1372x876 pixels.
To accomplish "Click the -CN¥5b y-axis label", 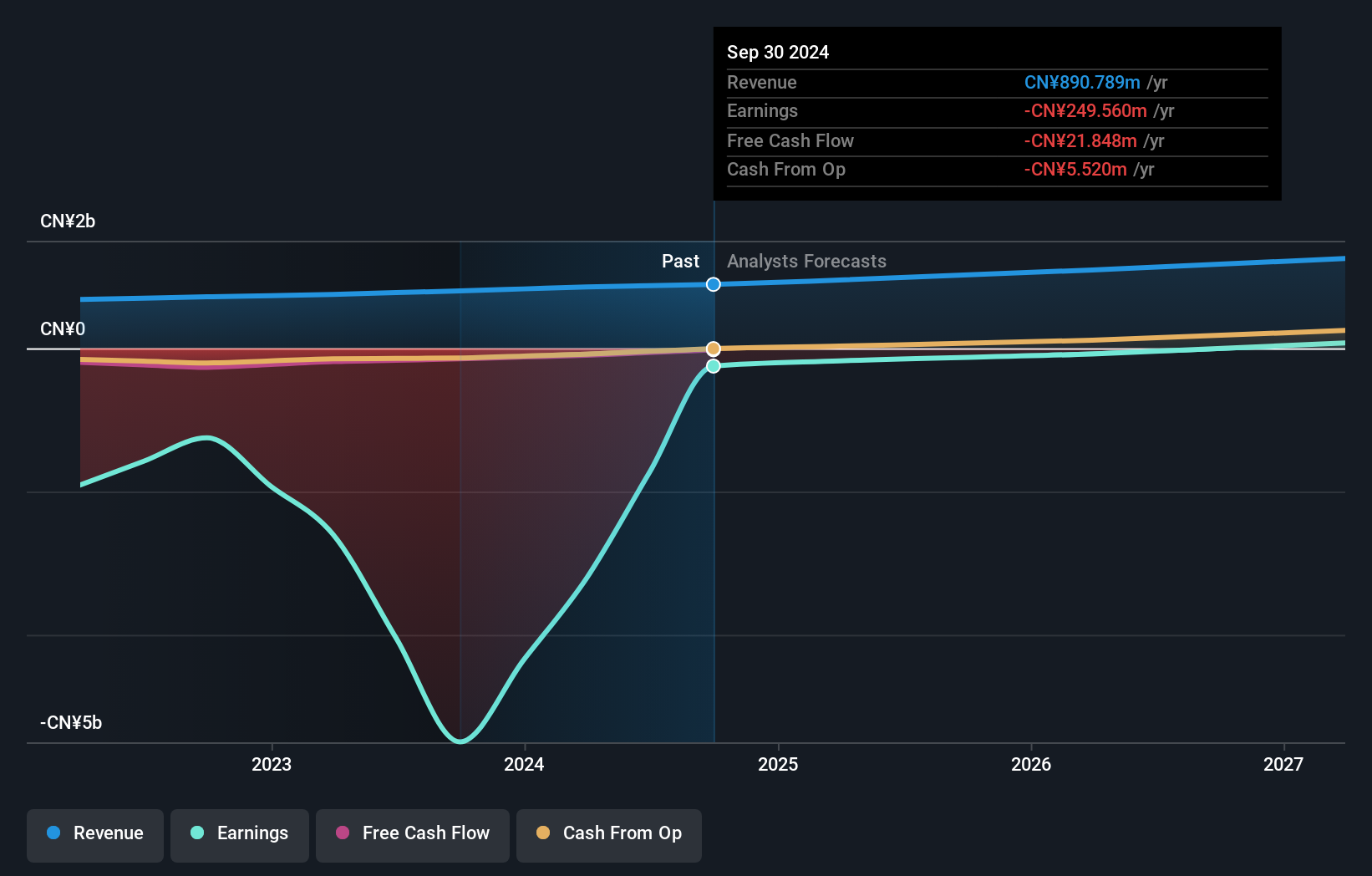I will pos(71,723).
